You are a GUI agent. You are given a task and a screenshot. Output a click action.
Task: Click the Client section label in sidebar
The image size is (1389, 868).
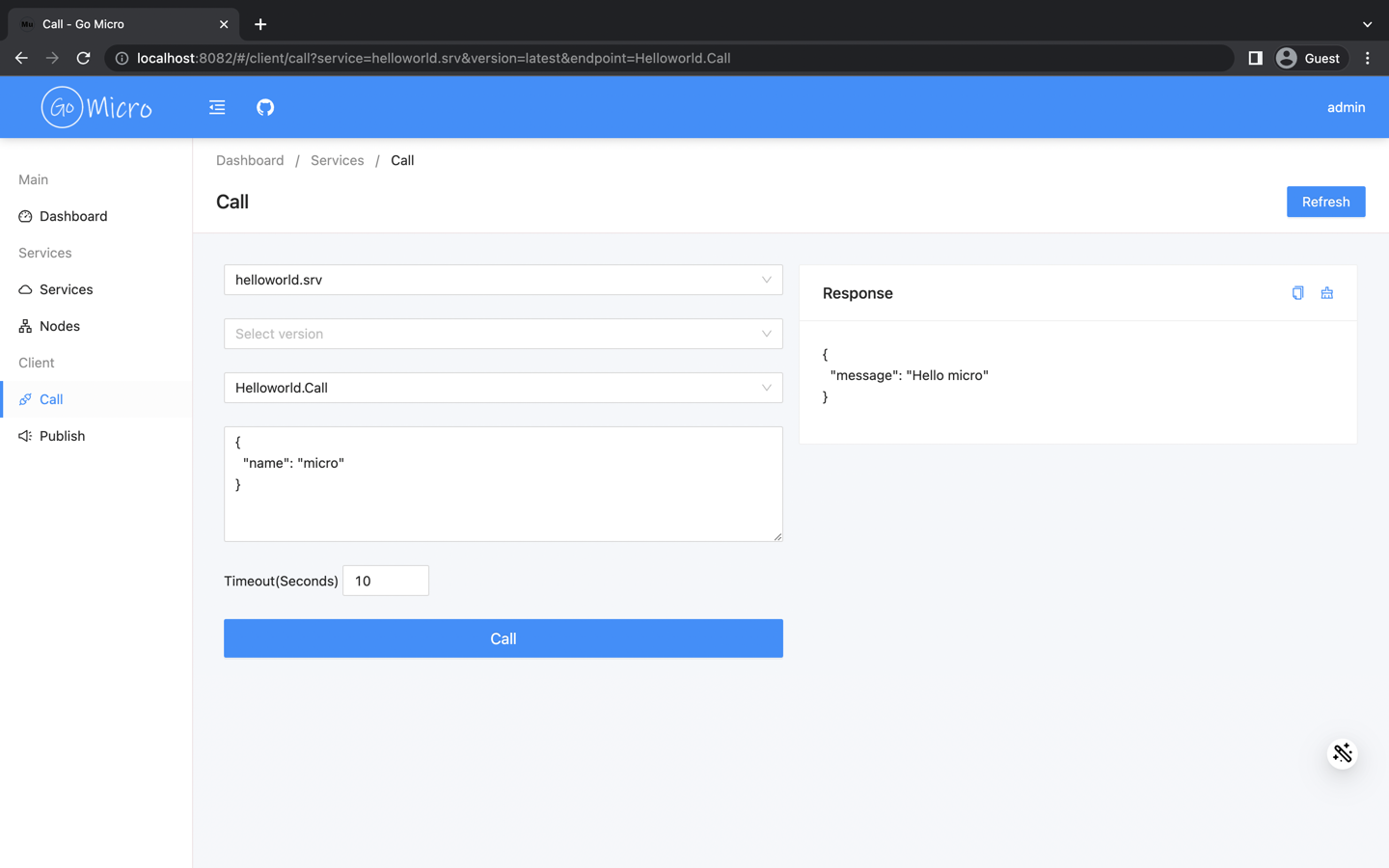pos(37,363)
